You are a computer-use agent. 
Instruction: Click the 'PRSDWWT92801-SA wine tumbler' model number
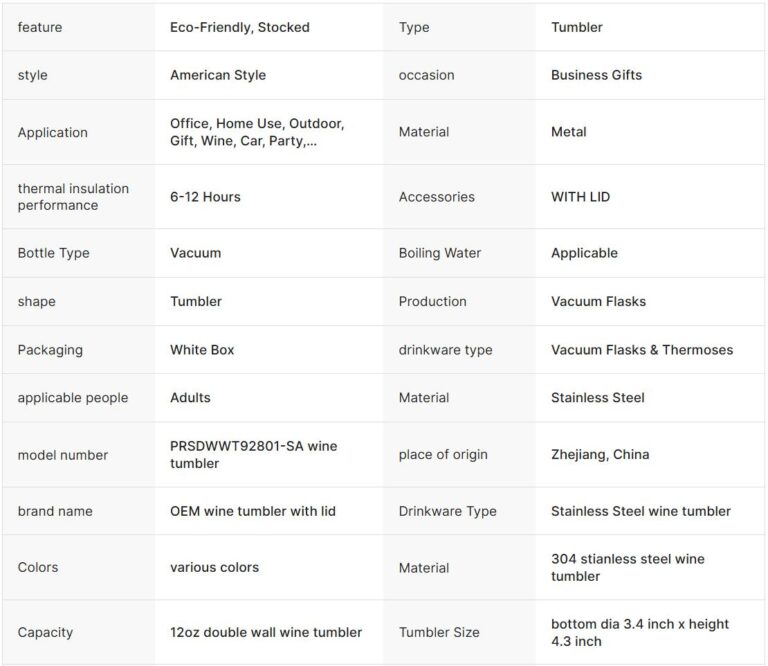253,455
